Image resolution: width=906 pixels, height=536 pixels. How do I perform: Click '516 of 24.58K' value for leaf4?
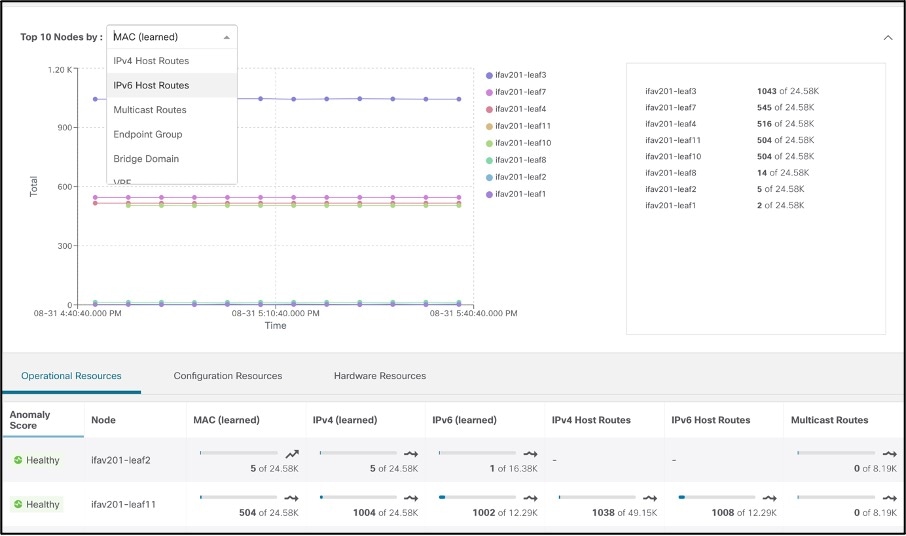786,124
